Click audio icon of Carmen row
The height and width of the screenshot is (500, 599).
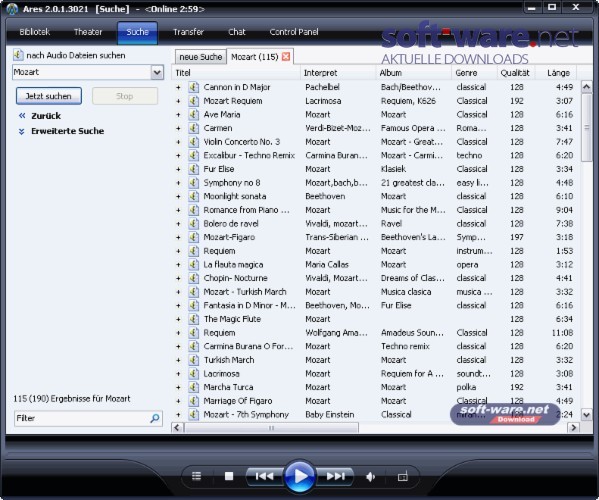click(x=194, y=128)
